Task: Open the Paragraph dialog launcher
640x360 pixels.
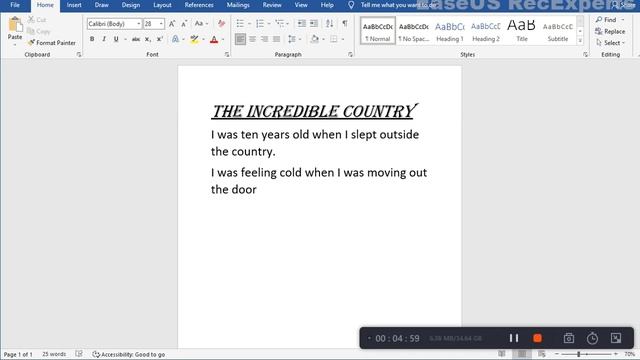Action: (350, 54)
